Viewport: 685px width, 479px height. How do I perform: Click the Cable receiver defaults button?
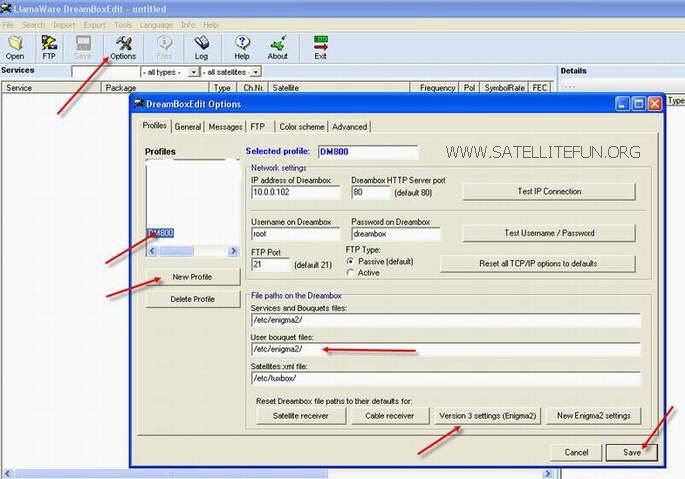coord(390,416)
